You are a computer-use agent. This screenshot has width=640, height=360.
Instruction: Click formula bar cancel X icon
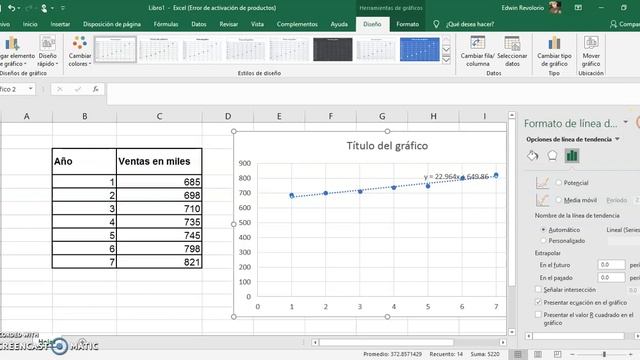[60, 89]
